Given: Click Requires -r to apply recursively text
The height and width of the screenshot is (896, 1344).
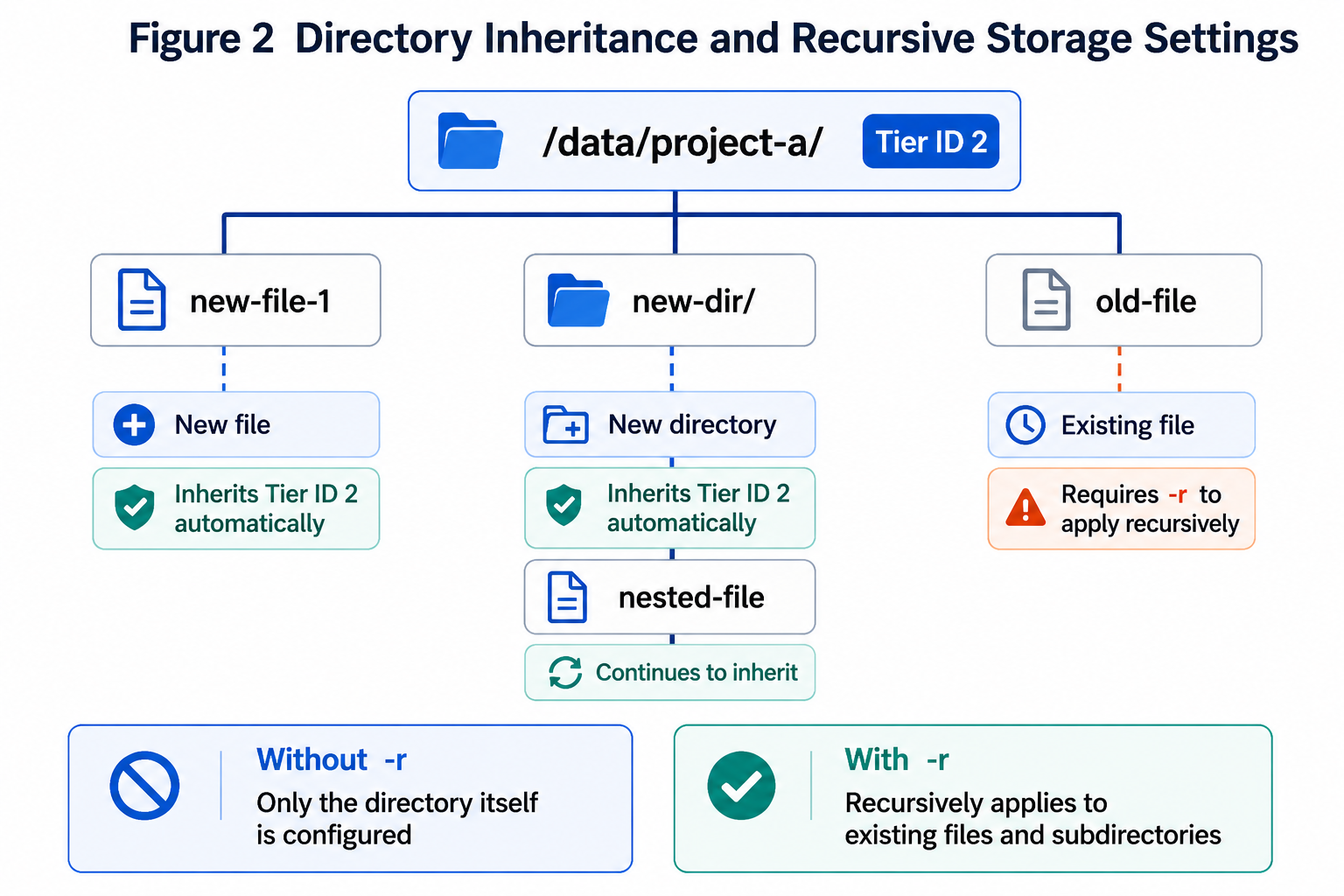Looking at the screenshot, I should pos(1150,508).
